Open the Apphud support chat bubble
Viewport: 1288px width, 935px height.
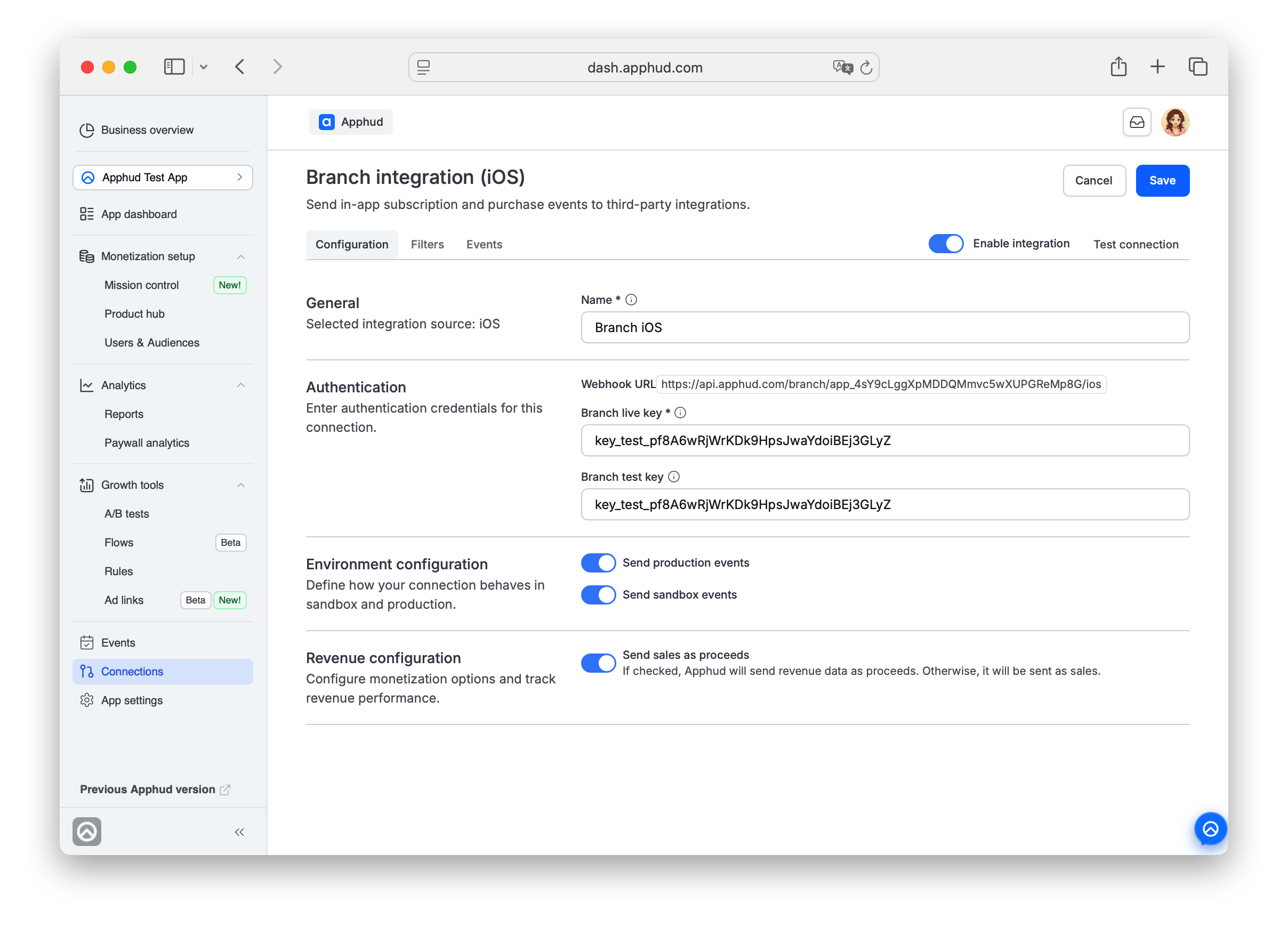[x=1210, y=829]
